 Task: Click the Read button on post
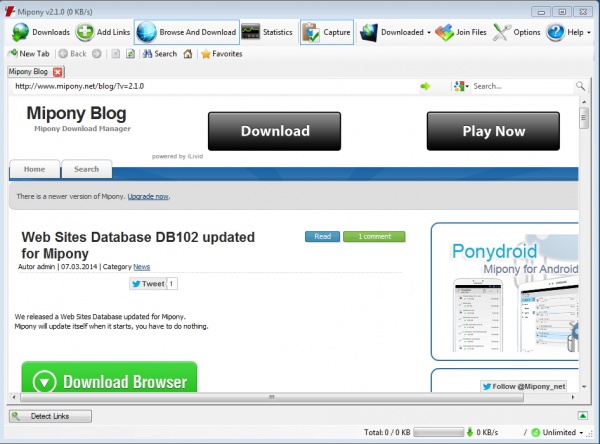[322, 237]
